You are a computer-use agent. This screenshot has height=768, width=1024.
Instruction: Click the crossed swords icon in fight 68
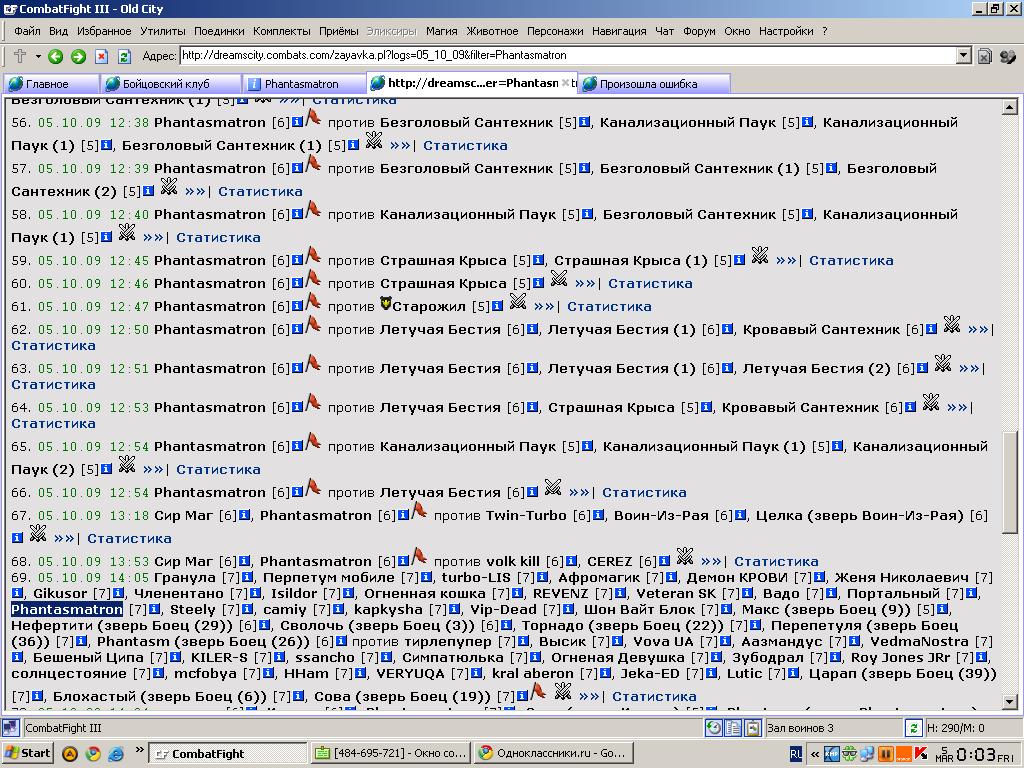[684, 556]
